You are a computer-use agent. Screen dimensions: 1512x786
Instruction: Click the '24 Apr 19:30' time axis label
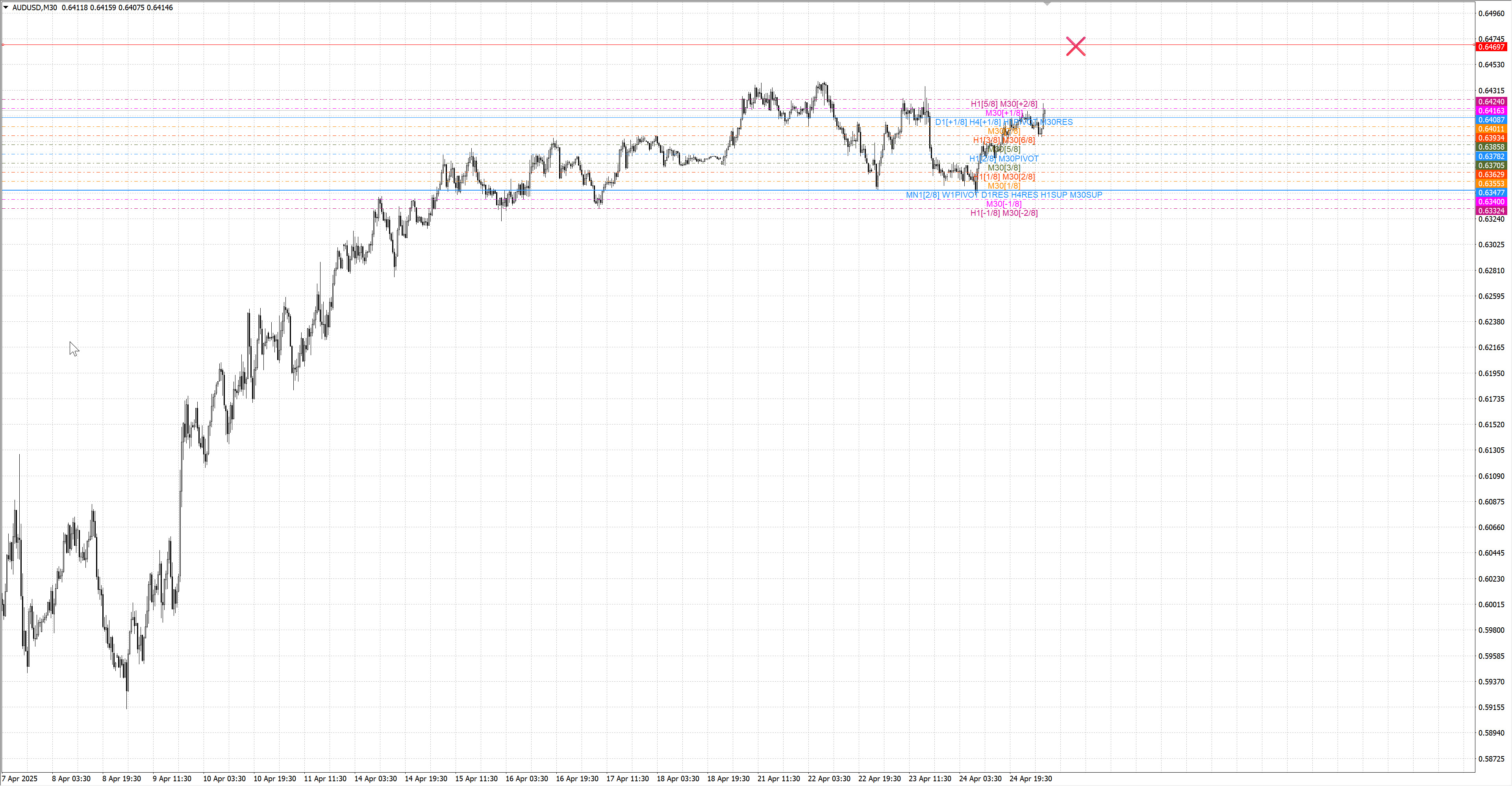1030,779
